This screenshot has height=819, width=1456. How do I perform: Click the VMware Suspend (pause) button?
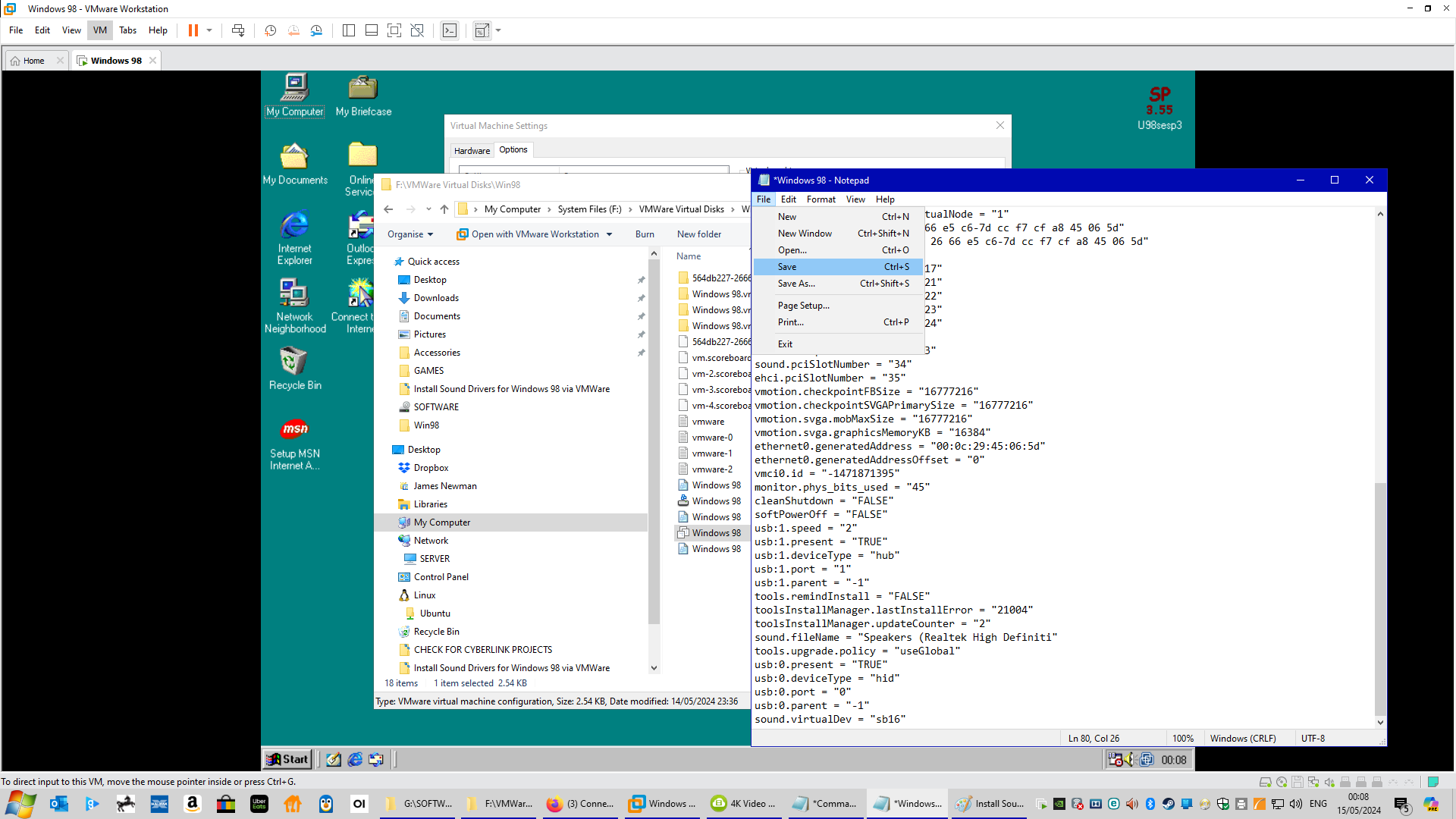click(x=193, y=30)
